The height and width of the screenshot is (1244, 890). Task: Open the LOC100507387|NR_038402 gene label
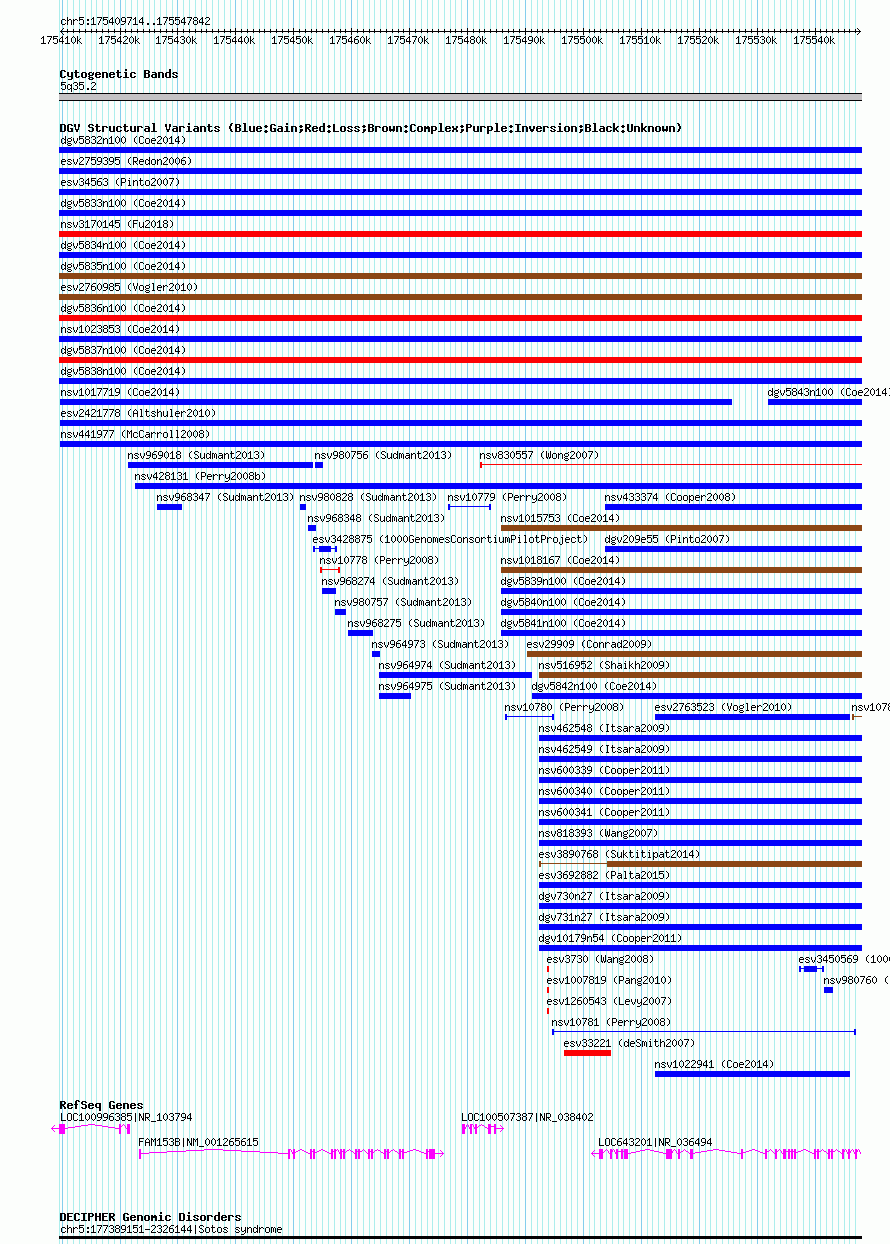(527, 1117)
